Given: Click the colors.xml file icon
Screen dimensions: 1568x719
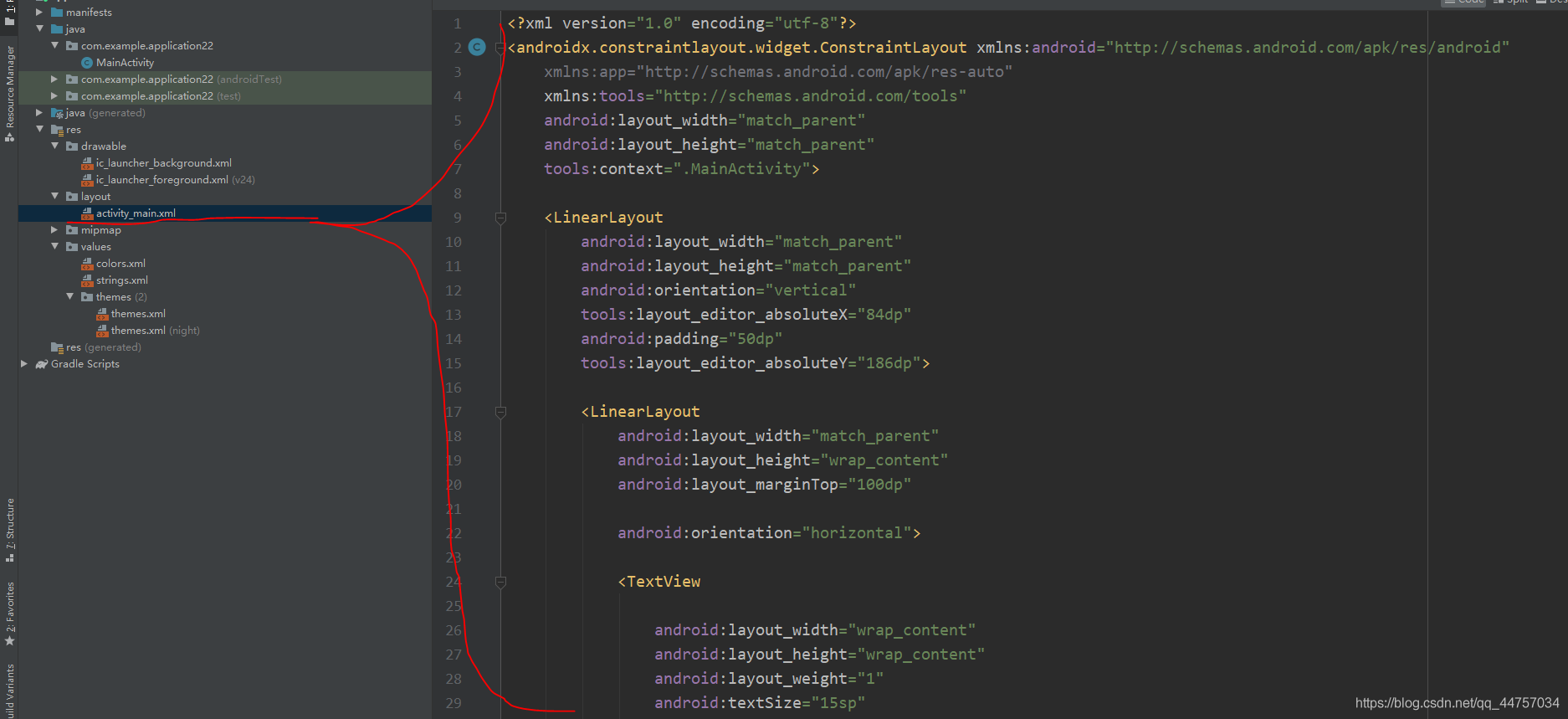Looking at the screenshot, I should (x=87, y=264).
